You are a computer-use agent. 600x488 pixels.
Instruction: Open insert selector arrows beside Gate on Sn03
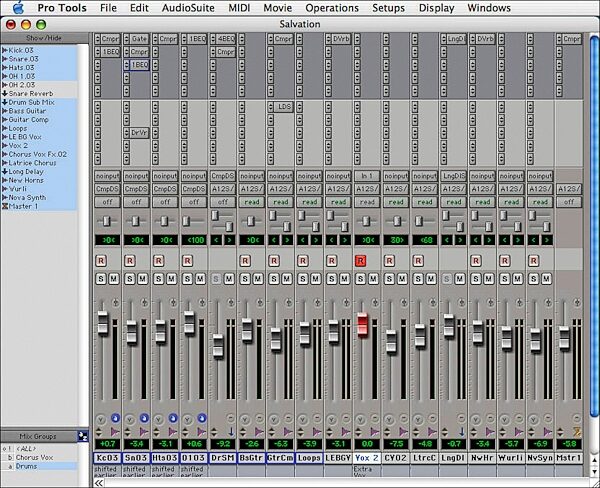click(x=127, y=39)
